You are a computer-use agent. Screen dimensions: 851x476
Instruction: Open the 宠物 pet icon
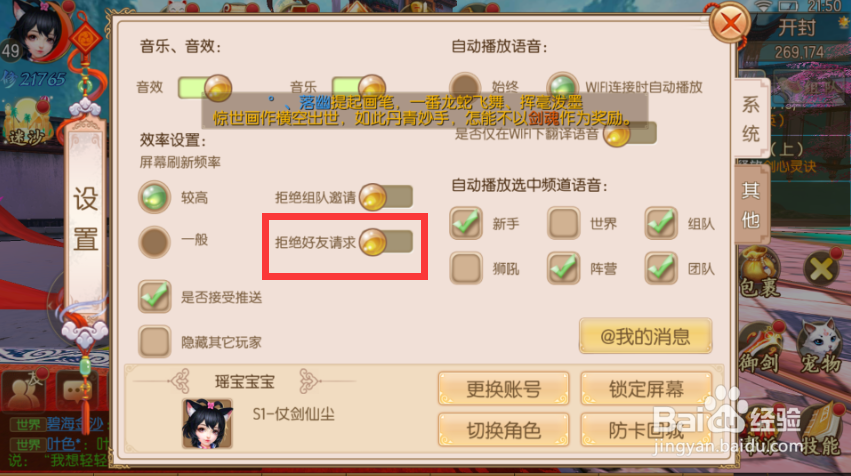coord(821,347)
